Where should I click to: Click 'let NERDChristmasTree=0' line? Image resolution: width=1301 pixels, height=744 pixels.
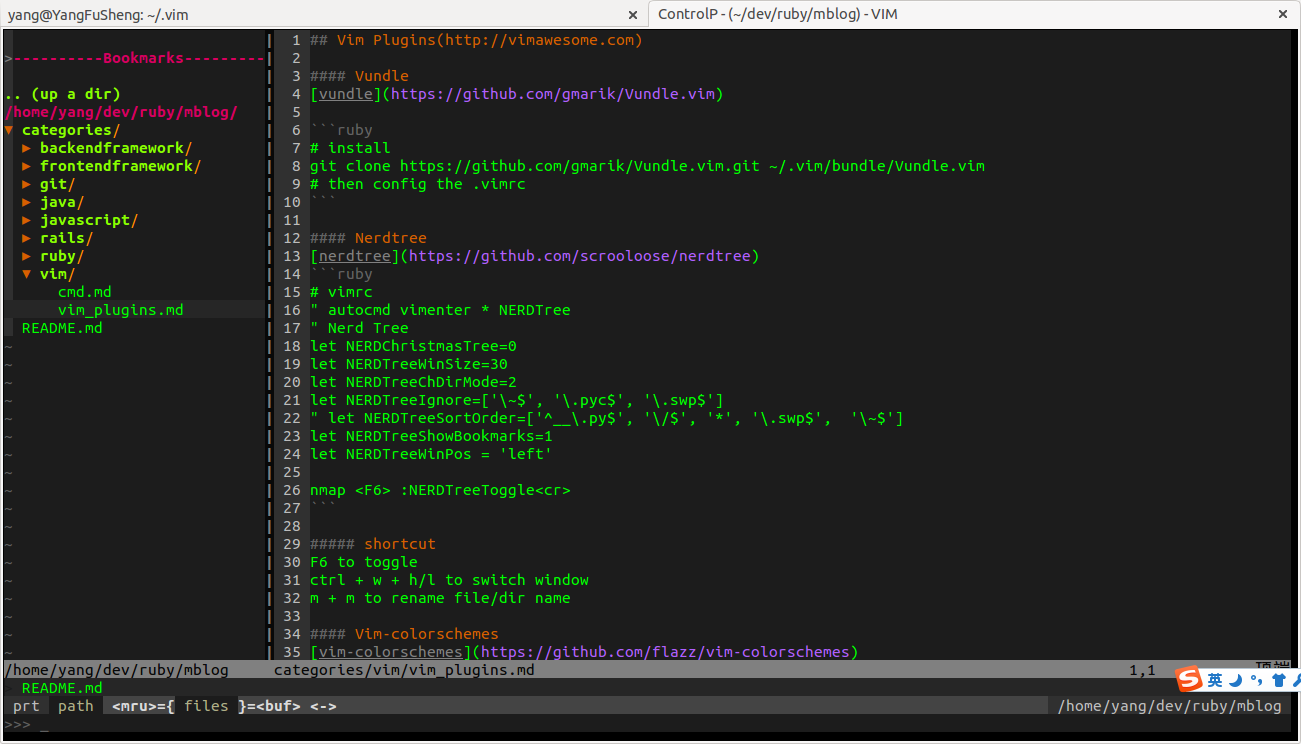click(413, 346)
